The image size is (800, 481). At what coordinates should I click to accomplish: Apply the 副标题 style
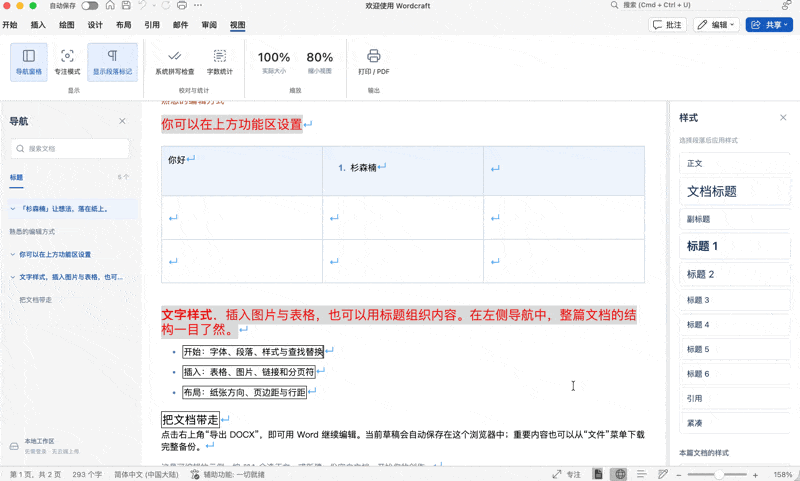735,219
